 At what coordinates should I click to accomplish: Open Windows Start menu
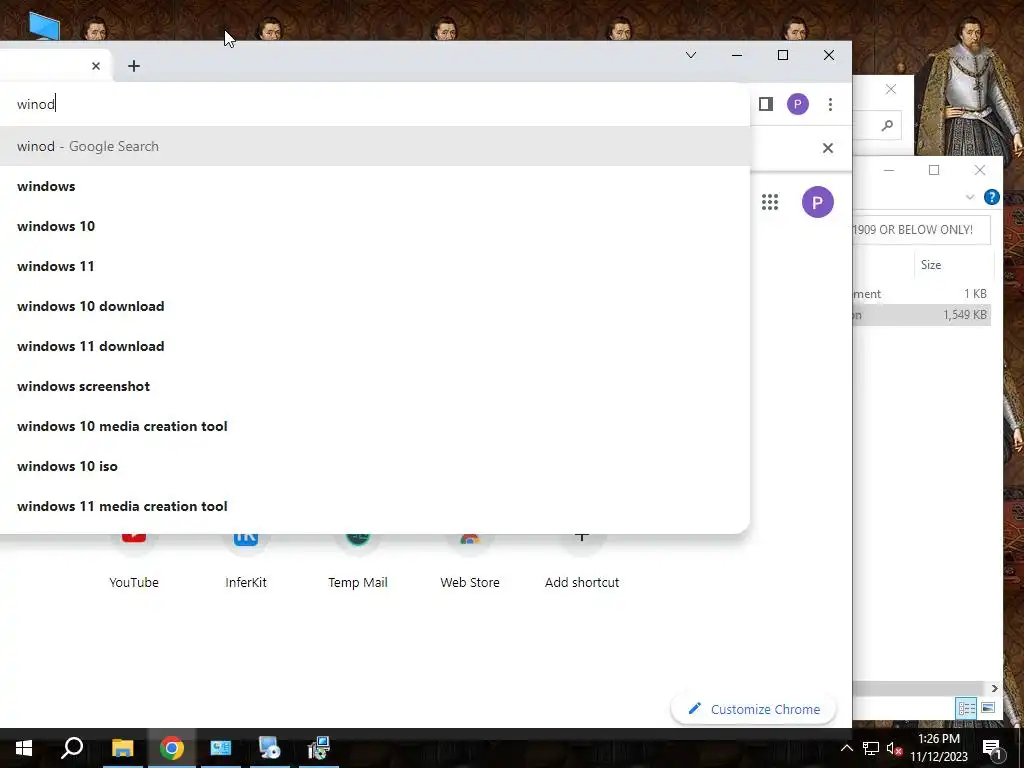click(24, 748)
